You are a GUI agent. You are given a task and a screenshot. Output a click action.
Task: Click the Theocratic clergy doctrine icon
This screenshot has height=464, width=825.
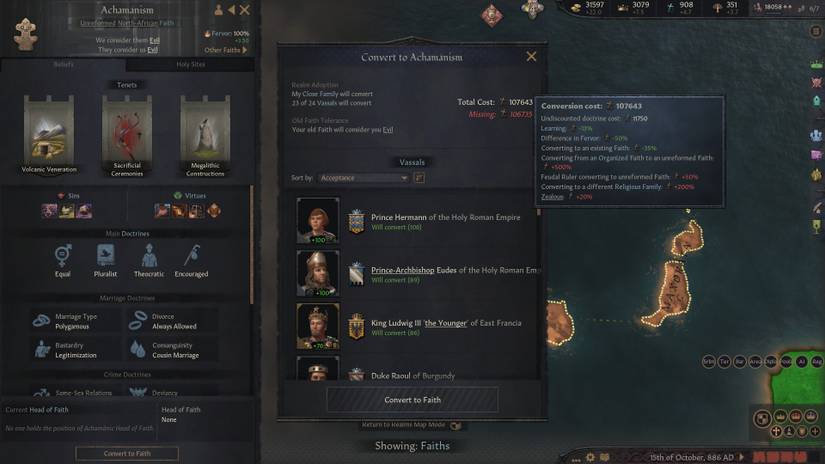[149, 255]
